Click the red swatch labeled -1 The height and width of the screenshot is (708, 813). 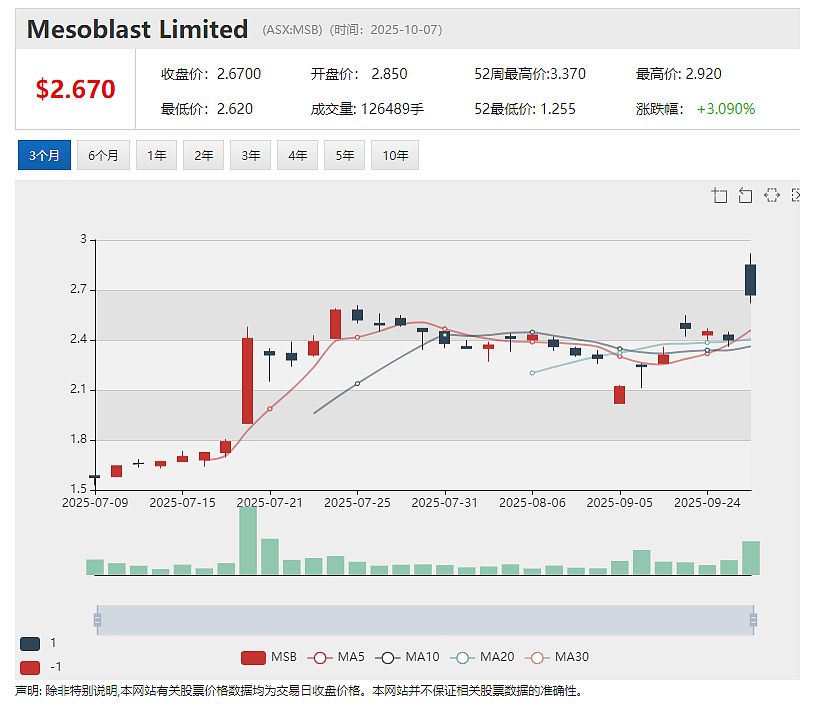30,668
